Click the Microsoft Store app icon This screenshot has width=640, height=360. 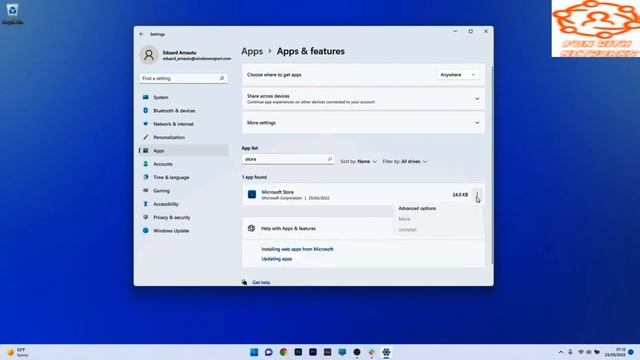252,195
